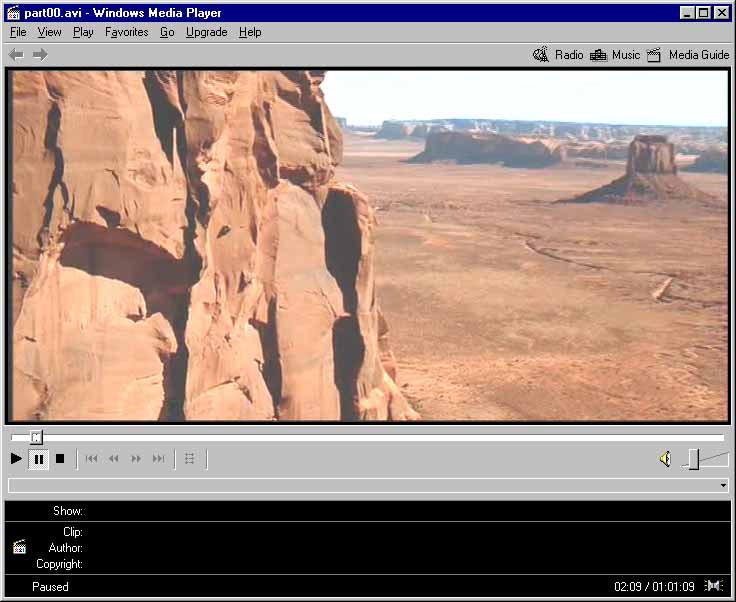Viewport: 736px width, 602px height.
Task: Open the Radio button in toolbar
Action: [x=558, y=55]
